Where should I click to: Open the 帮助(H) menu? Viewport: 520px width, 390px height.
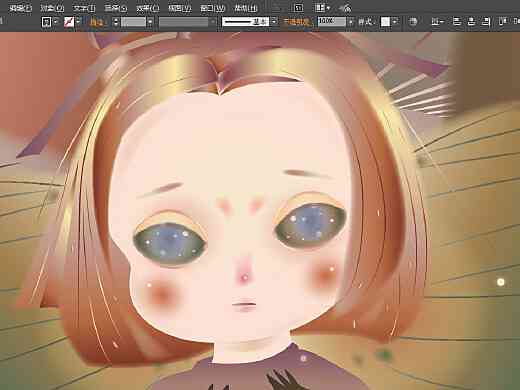click(x=246, y=8)
